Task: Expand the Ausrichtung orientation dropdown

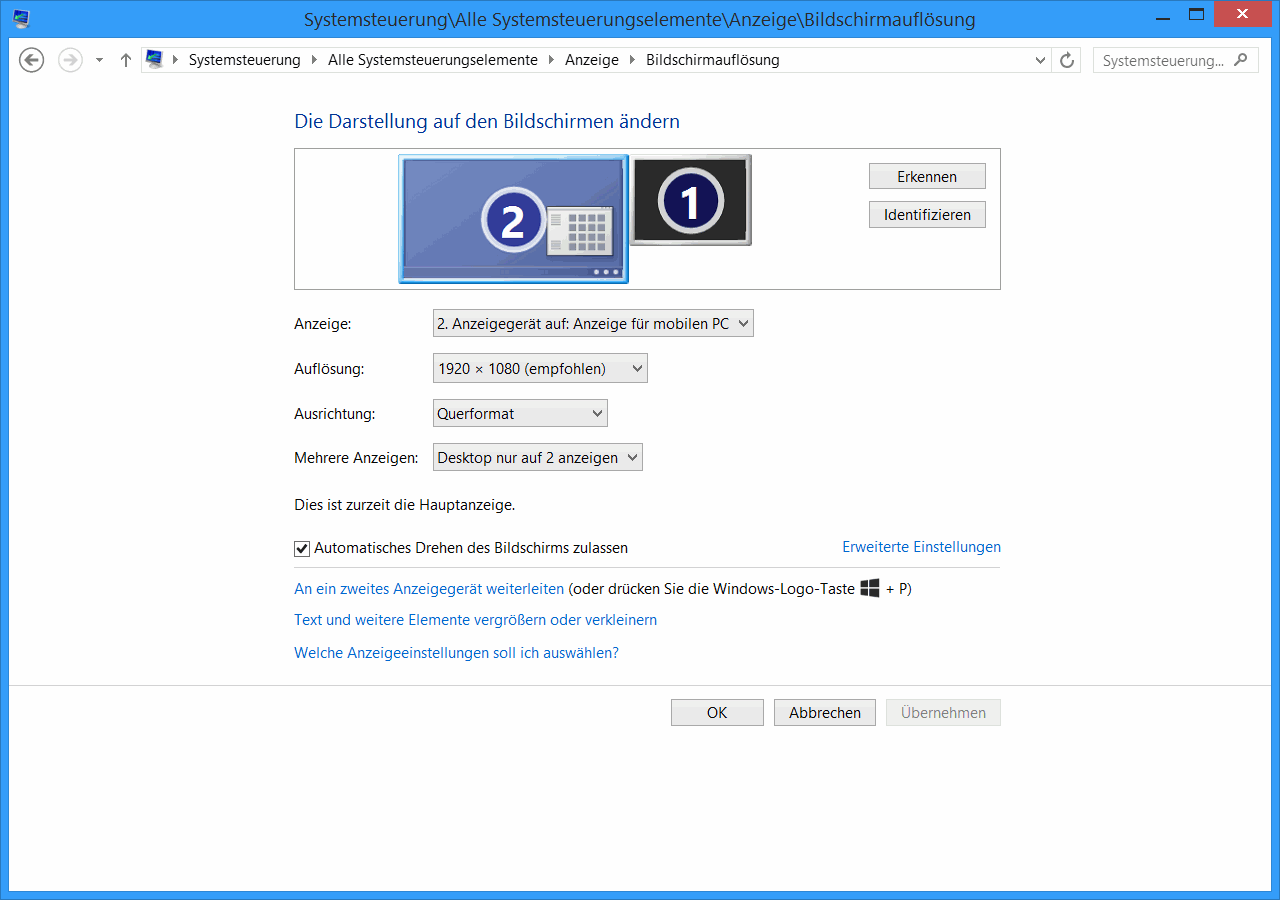Action: (520, 413)
